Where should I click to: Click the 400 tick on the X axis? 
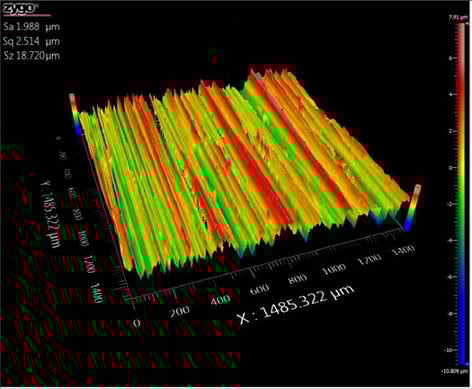point(220,300)
